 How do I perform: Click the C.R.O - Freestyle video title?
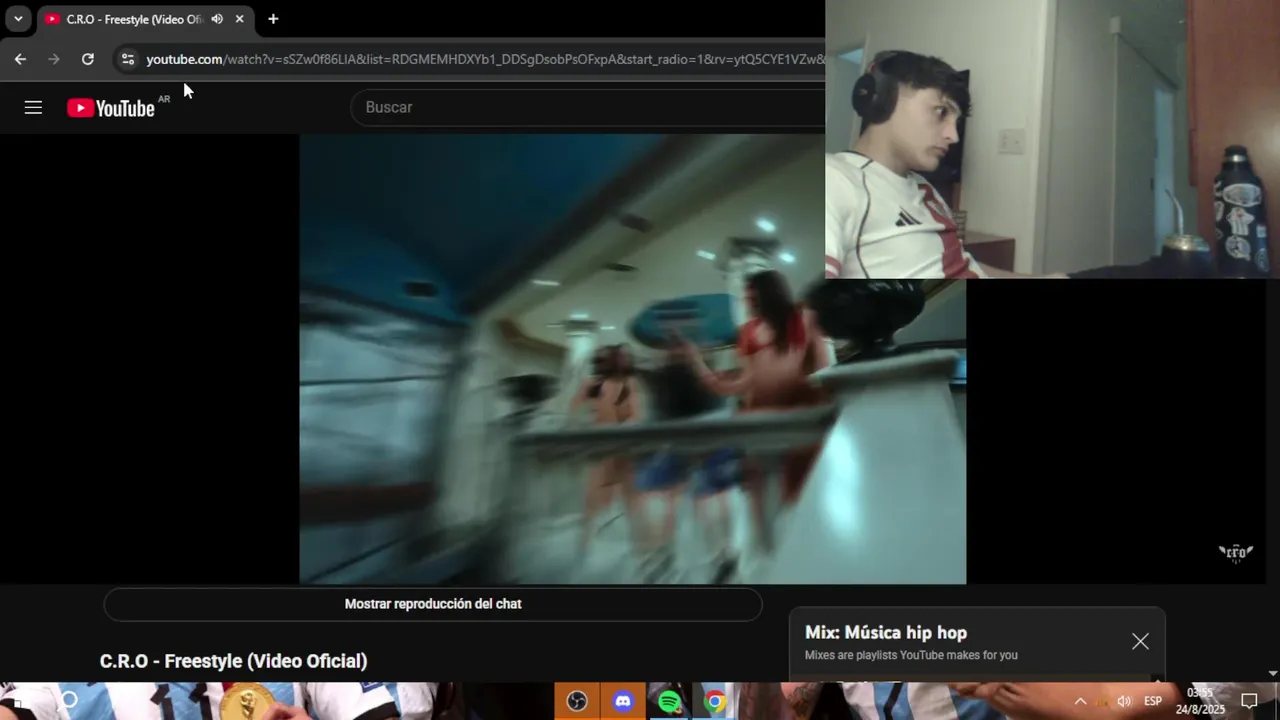tap(233, 661)
